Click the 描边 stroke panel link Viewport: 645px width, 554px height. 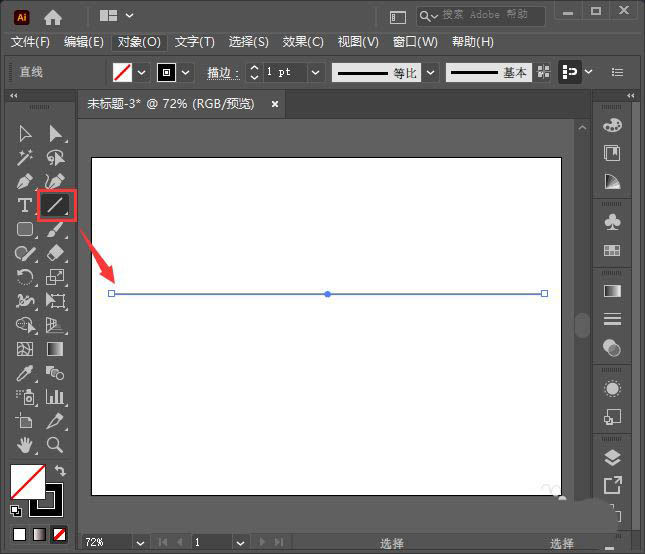(223, 73)
